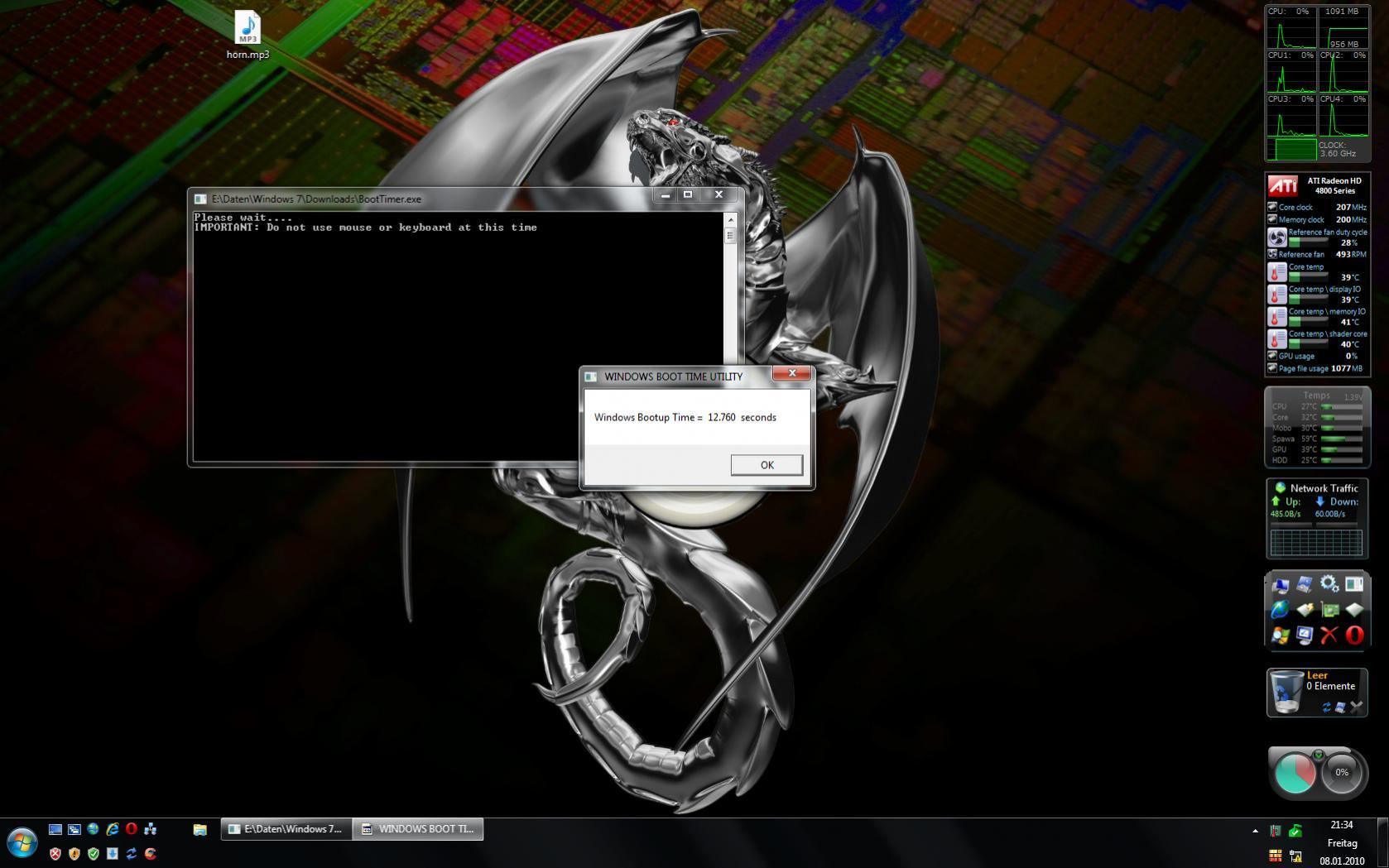Switch to E:\Daten\Windows 7 taskbar button

(286, 829)
